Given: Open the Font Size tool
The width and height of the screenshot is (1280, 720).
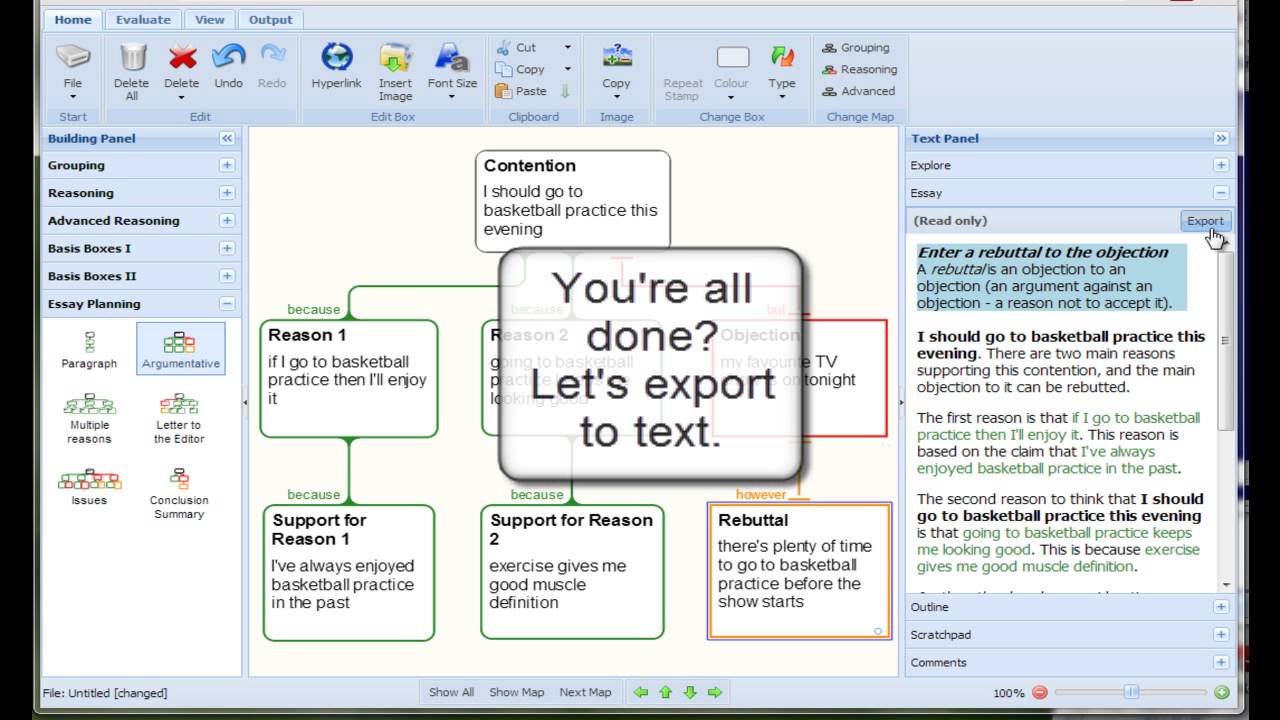Looking at the screenshot, I should click(x=452, y=57).
